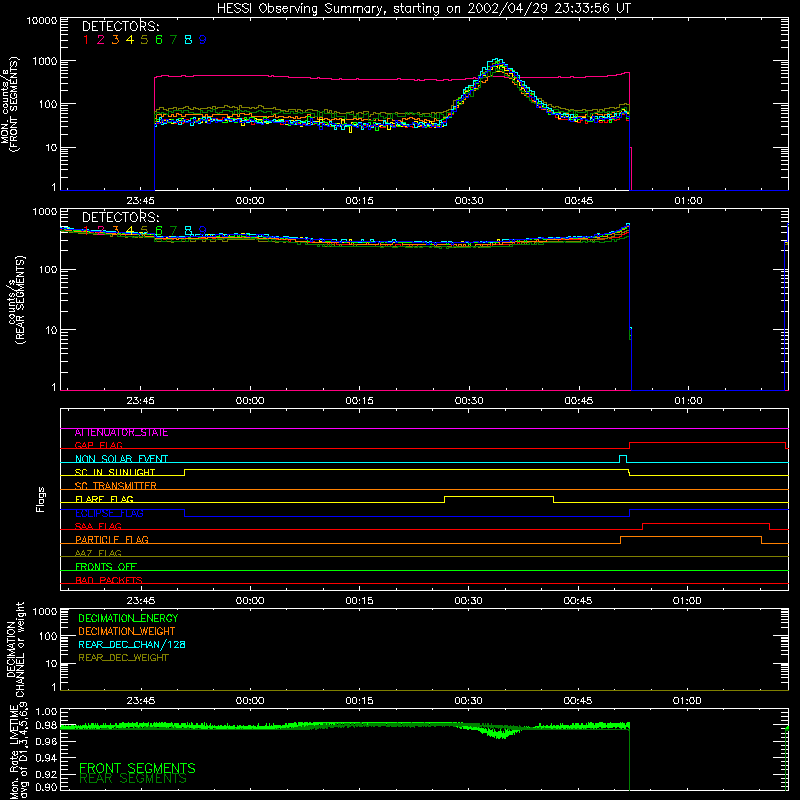
Task: Click the ECLIPSE_FLAG label
Action: [109, 513]
